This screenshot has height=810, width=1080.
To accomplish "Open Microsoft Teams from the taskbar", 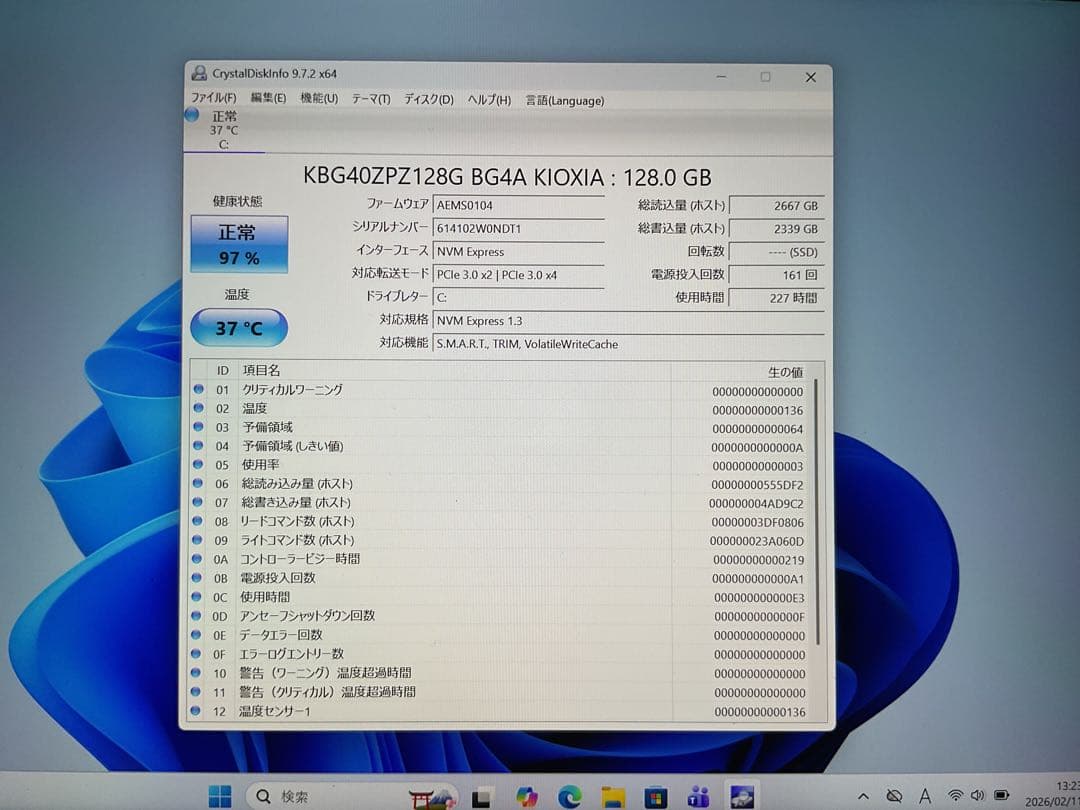I will pyautogui.click(x=698, y=797).
